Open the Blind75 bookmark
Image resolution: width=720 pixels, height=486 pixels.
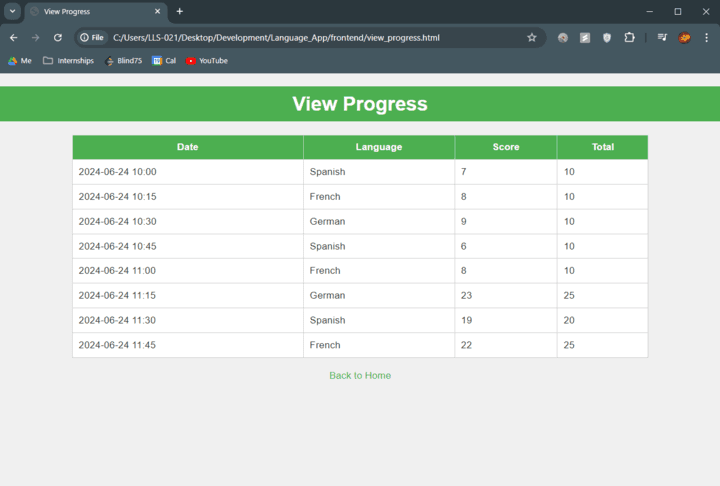pos(124,61)
